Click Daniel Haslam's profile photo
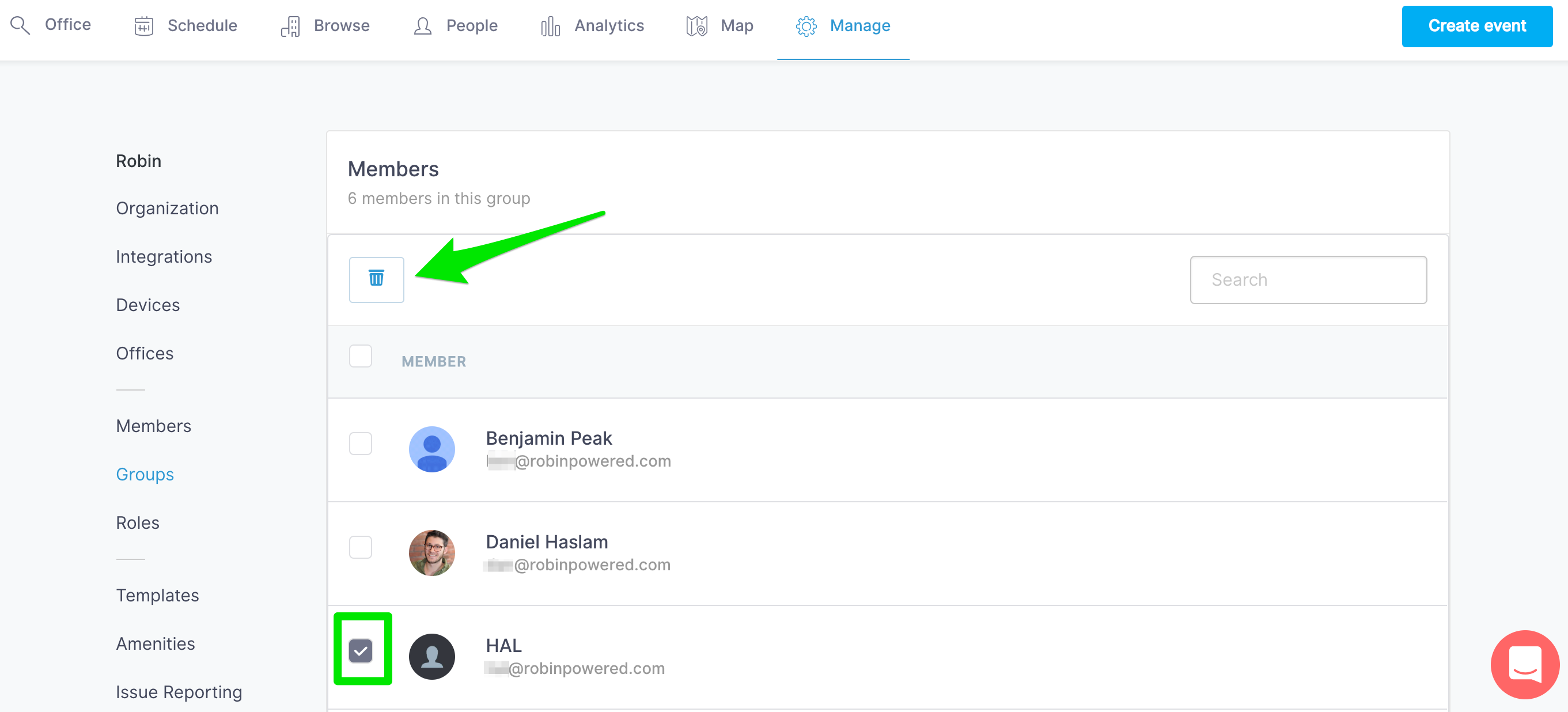 432,552
